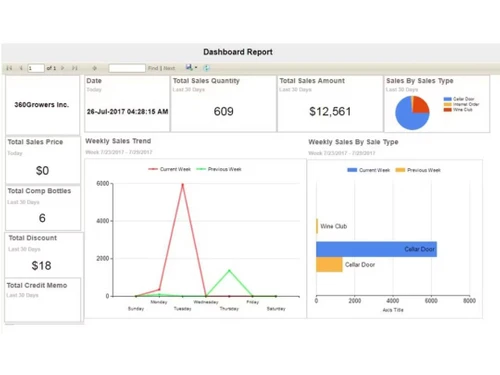Go to previous report page
Viewport: 500px width, 375px height.
[21, 68]
